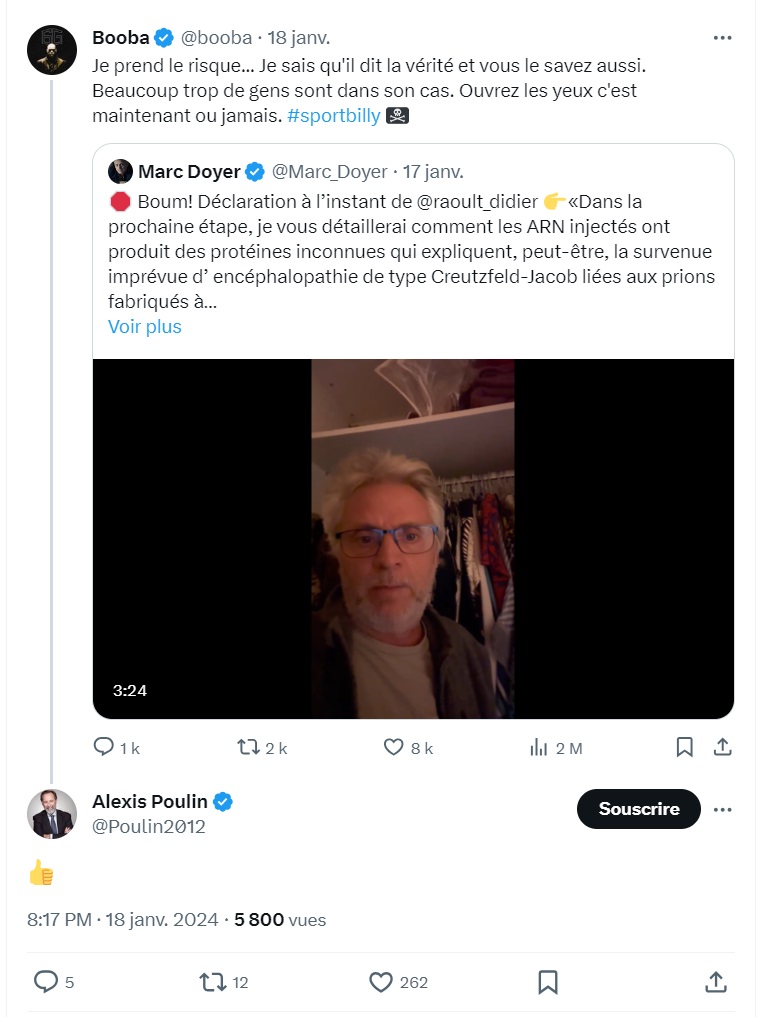Click the Souscrire button
761x1017 pixels.
tap(638, 809)
